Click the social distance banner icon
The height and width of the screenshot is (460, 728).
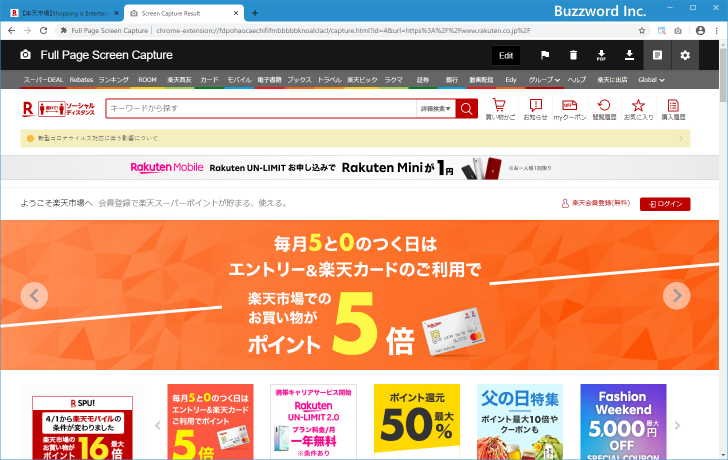pyautogui.click(x=66, y=109)
